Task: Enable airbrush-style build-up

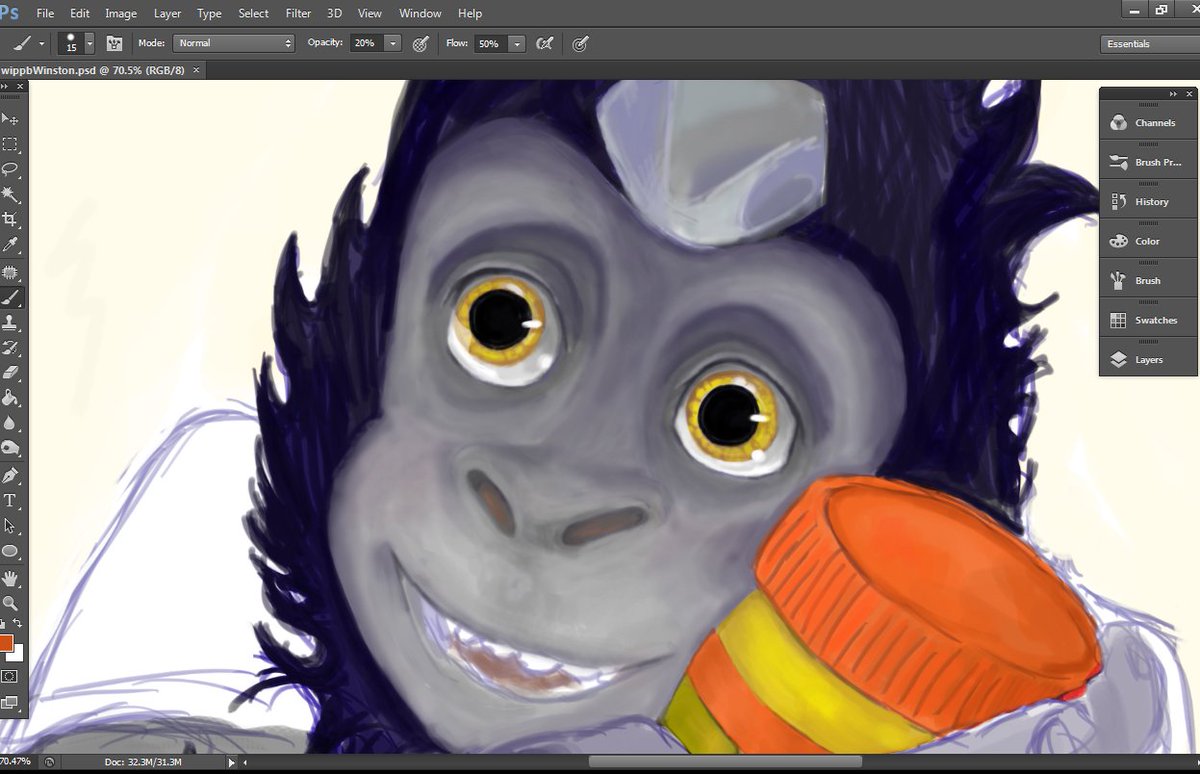Action: click(x=545, y=44)
